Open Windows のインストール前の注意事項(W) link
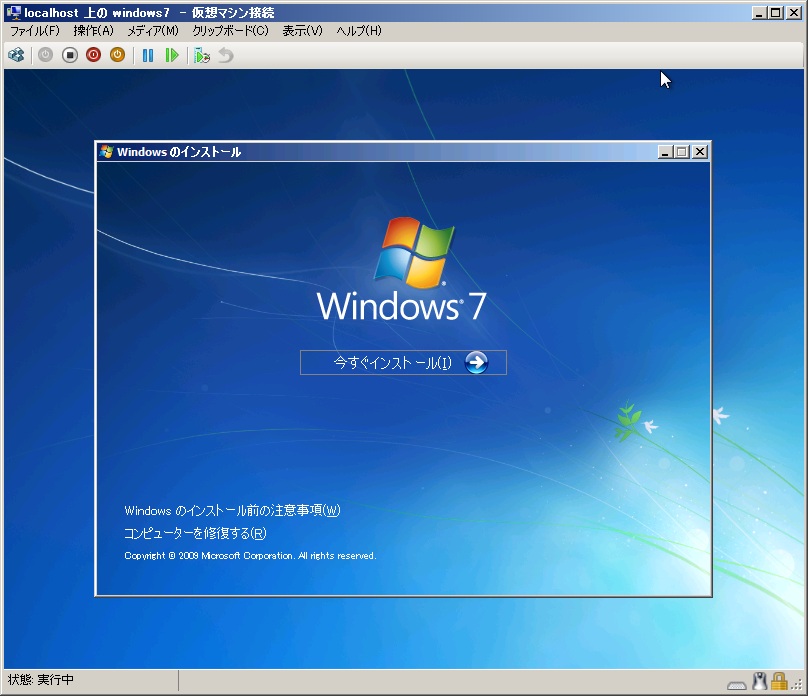The height and width of the screenshot is (696, 808). point(232,511)
